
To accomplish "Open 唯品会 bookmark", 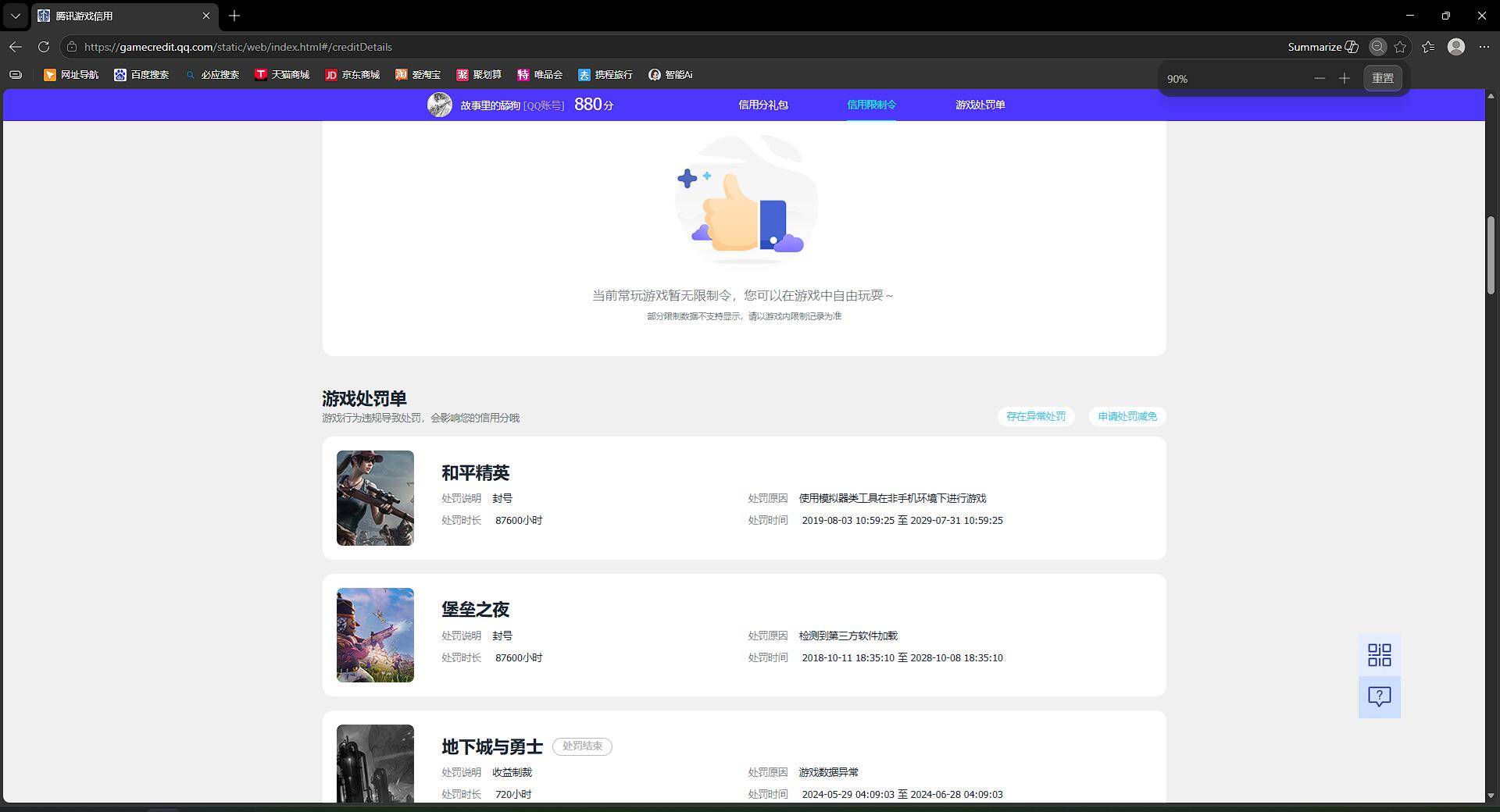I will [540, 75].
